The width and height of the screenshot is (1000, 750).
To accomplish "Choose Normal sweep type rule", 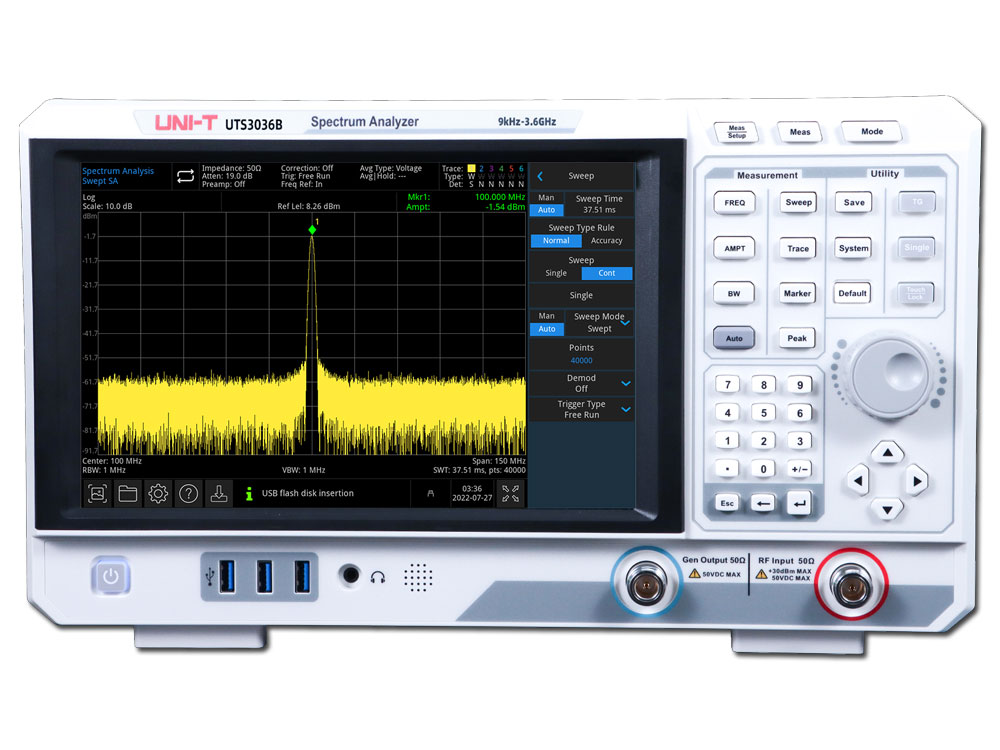I will 556,240.
